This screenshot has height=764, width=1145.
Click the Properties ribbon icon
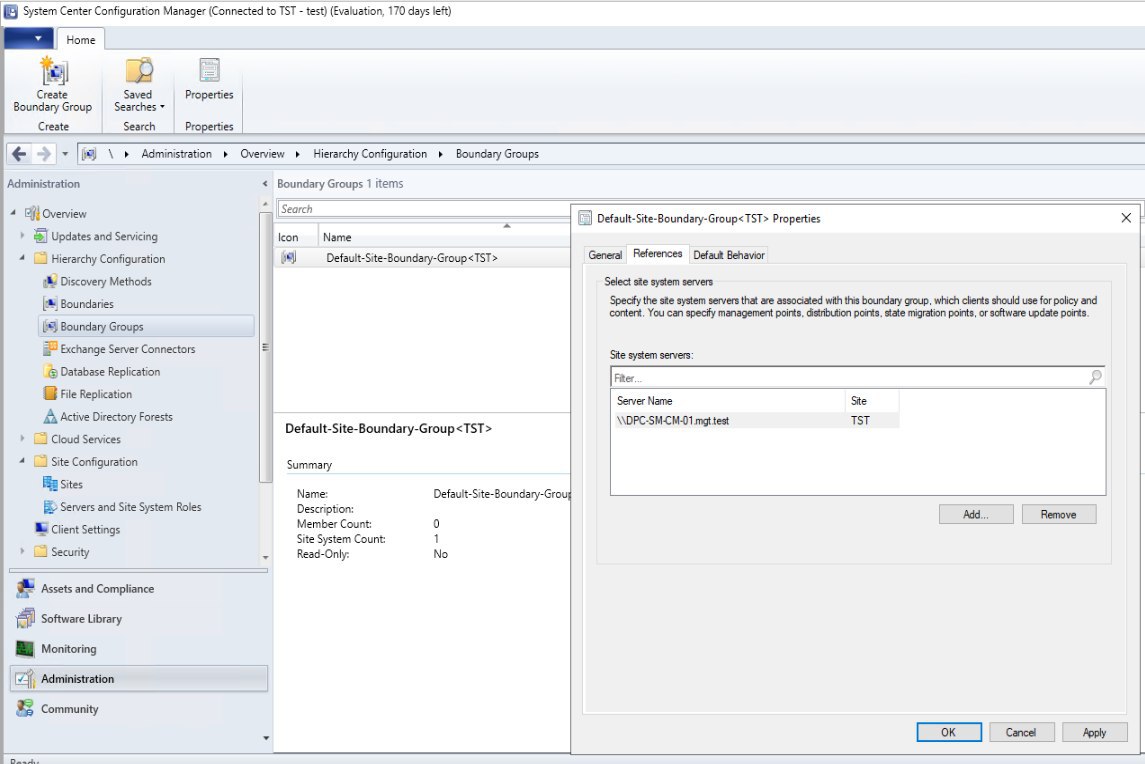pyautogui.click(x=209, y=70)
